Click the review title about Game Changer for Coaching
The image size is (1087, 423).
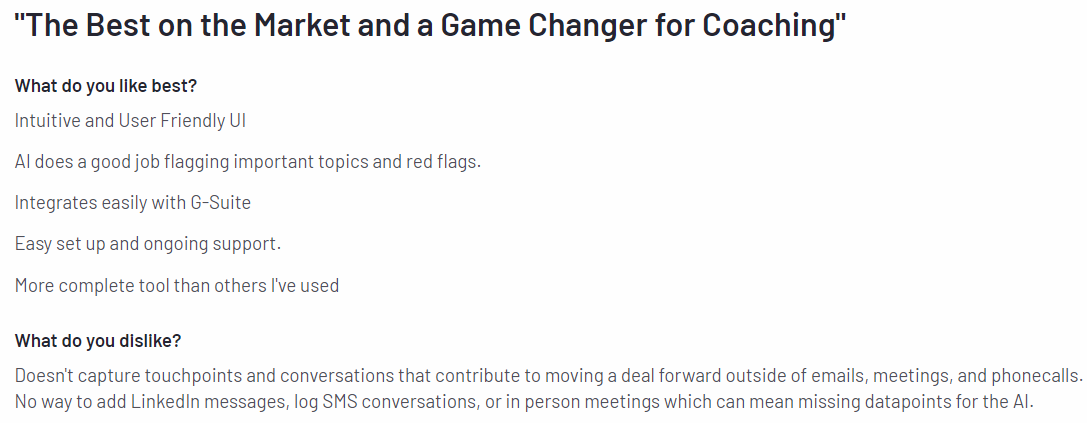click(x=430, y=26)
